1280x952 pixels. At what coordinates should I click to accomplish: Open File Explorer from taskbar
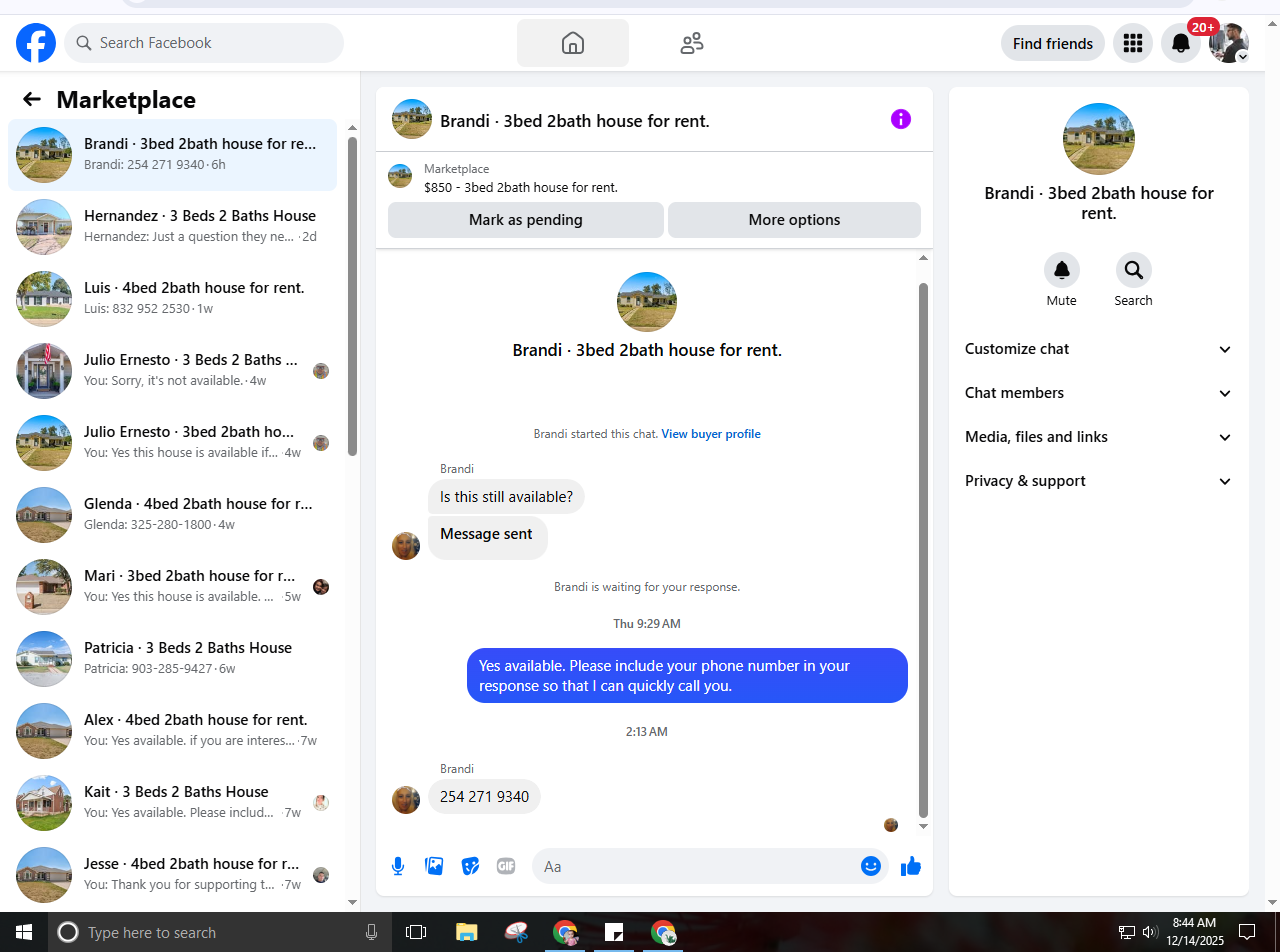(x=467, y=932)
